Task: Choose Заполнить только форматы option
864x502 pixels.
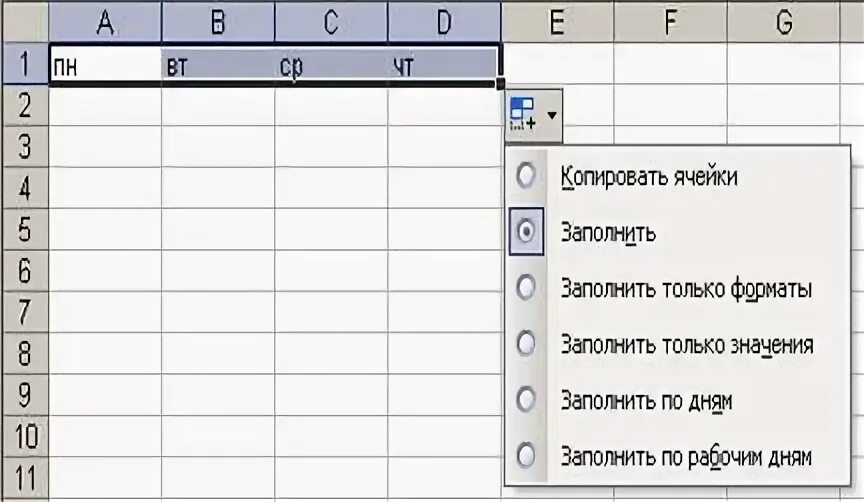Action: (686, 288)
